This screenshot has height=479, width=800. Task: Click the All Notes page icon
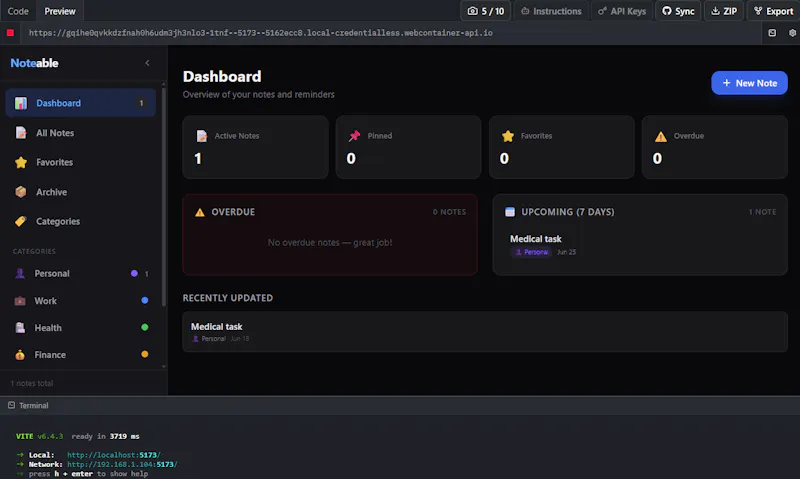[21, 133]
